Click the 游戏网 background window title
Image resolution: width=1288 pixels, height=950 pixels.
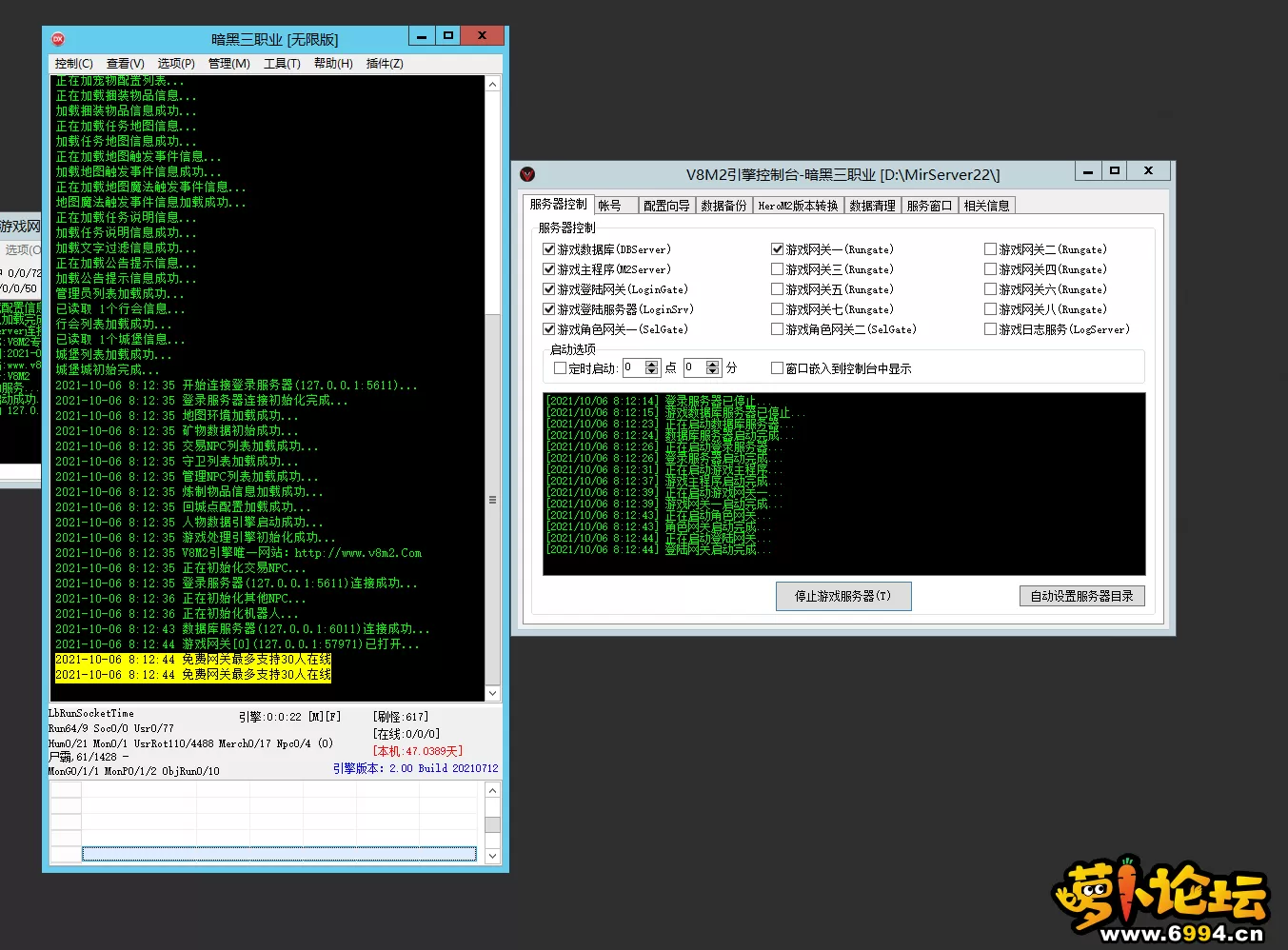click(20, 227)
